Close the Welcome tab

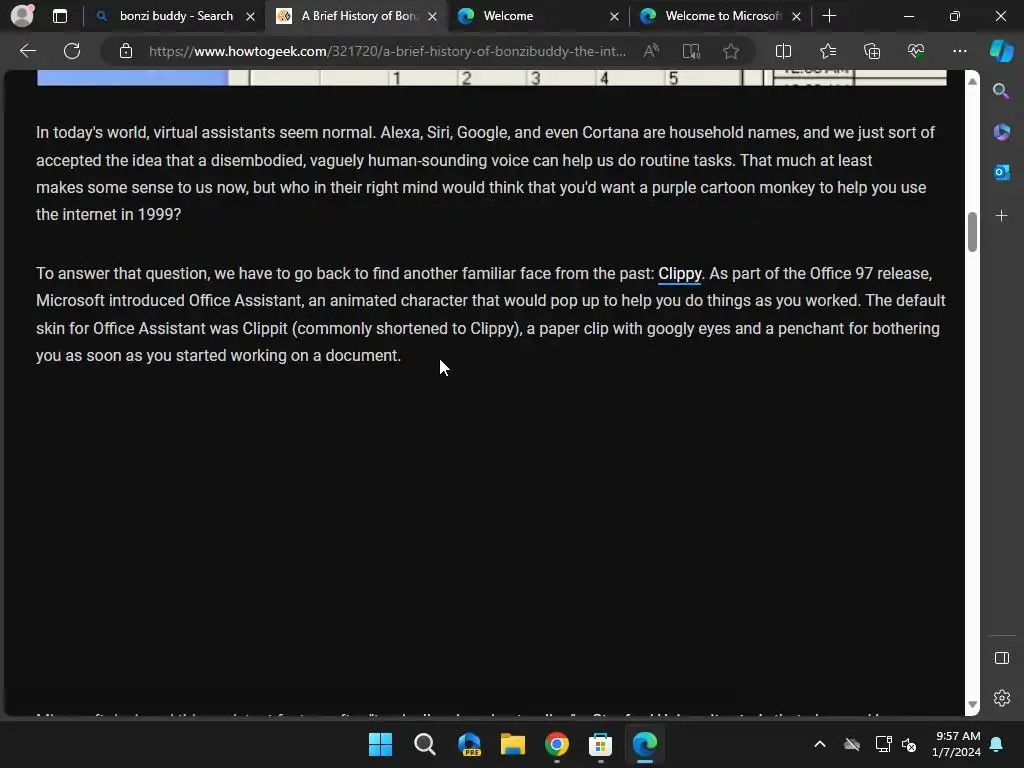(x=614, y=17)
